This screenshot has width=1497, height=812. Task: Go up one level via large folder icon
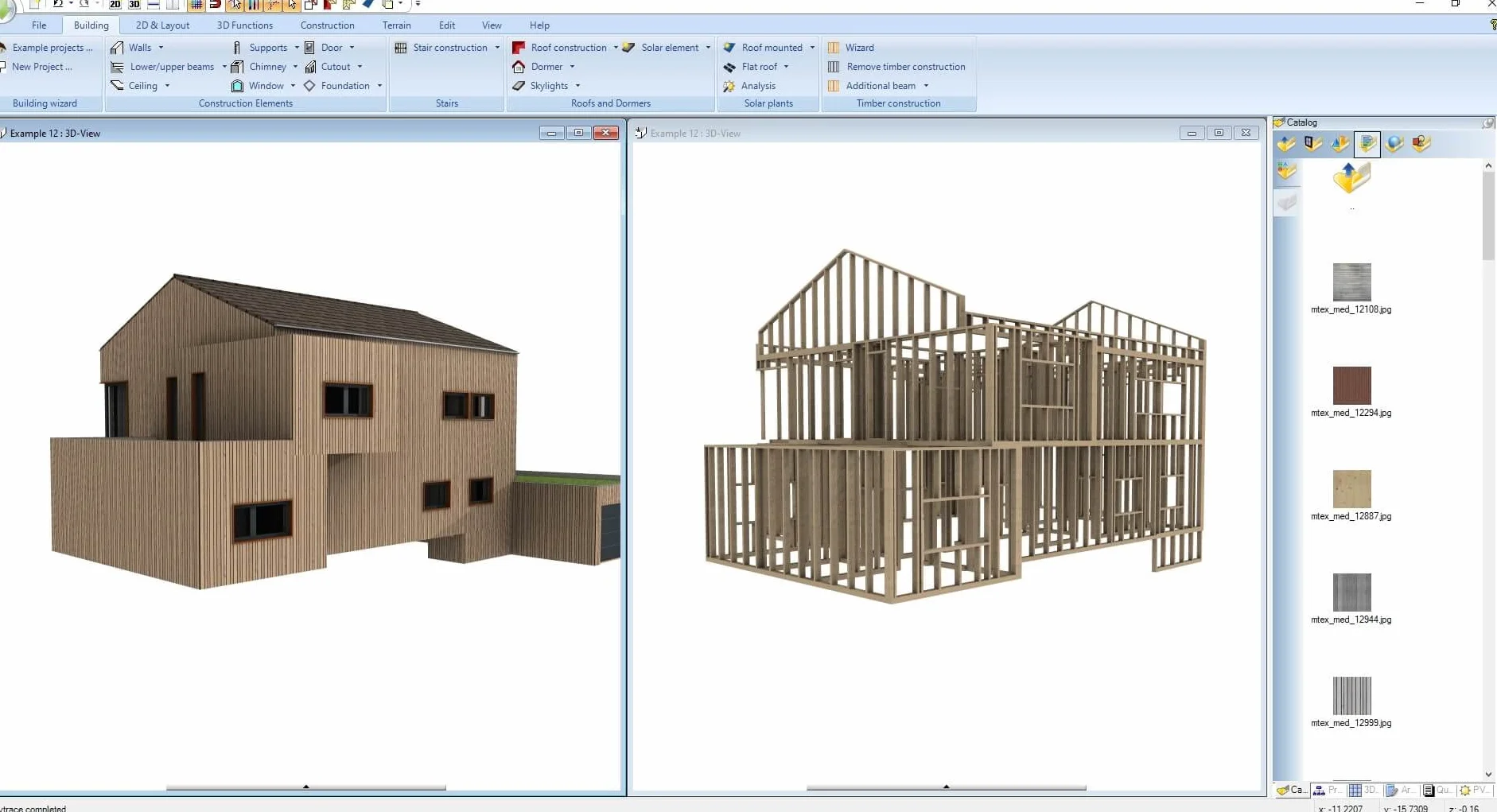point(1351,178)
